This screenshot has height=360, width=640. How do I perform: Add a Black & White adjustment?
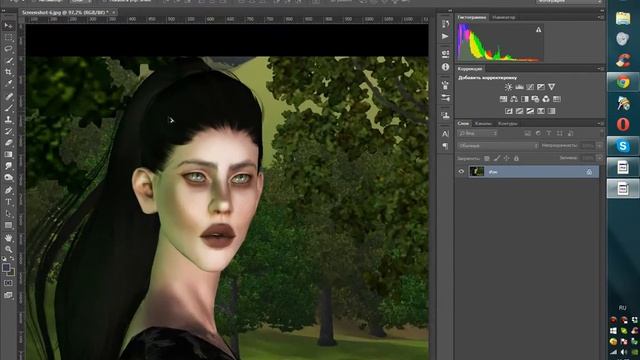[524, 99]
